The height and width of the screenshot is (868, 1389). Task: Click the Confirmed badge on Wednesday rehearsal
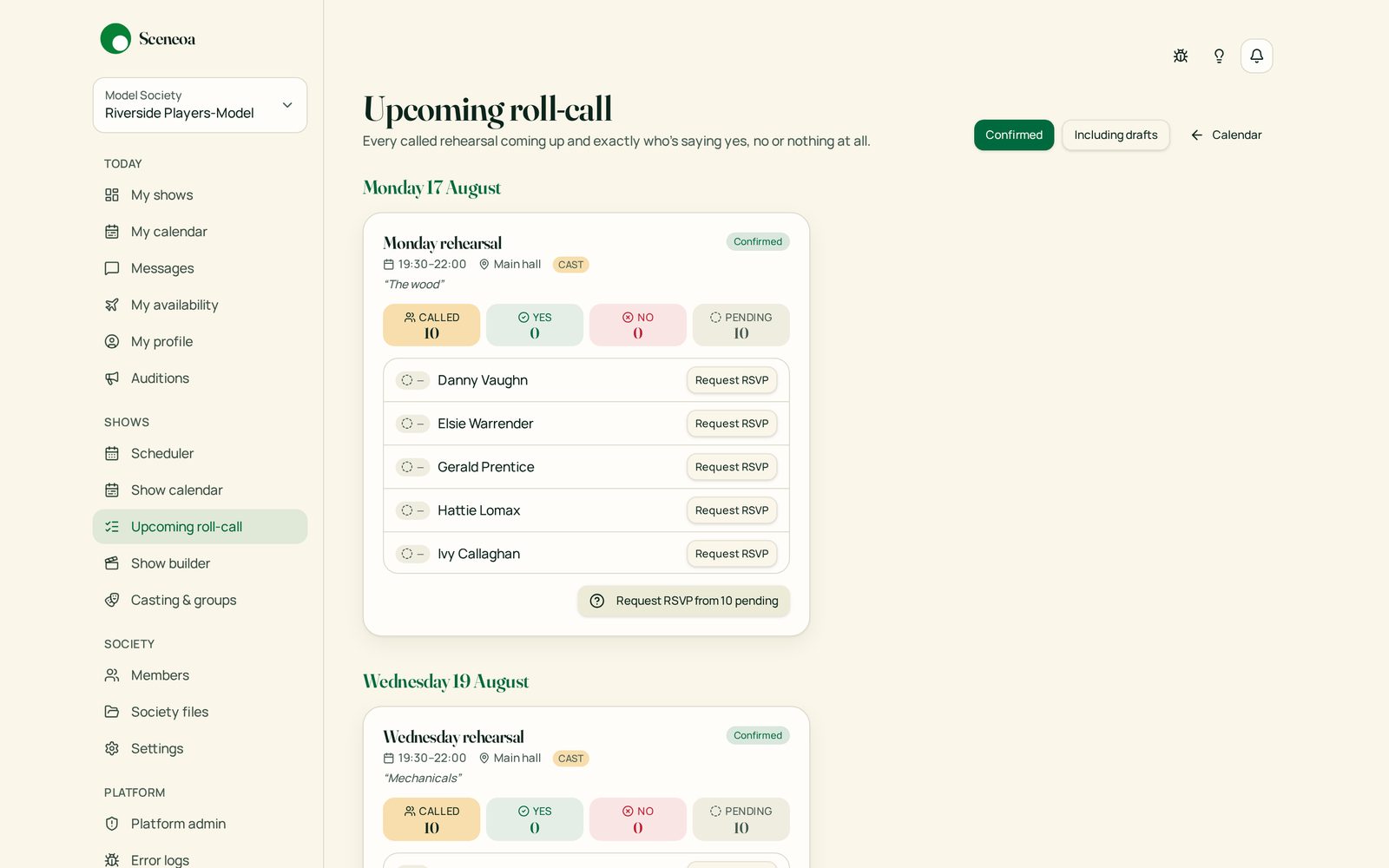758,735
